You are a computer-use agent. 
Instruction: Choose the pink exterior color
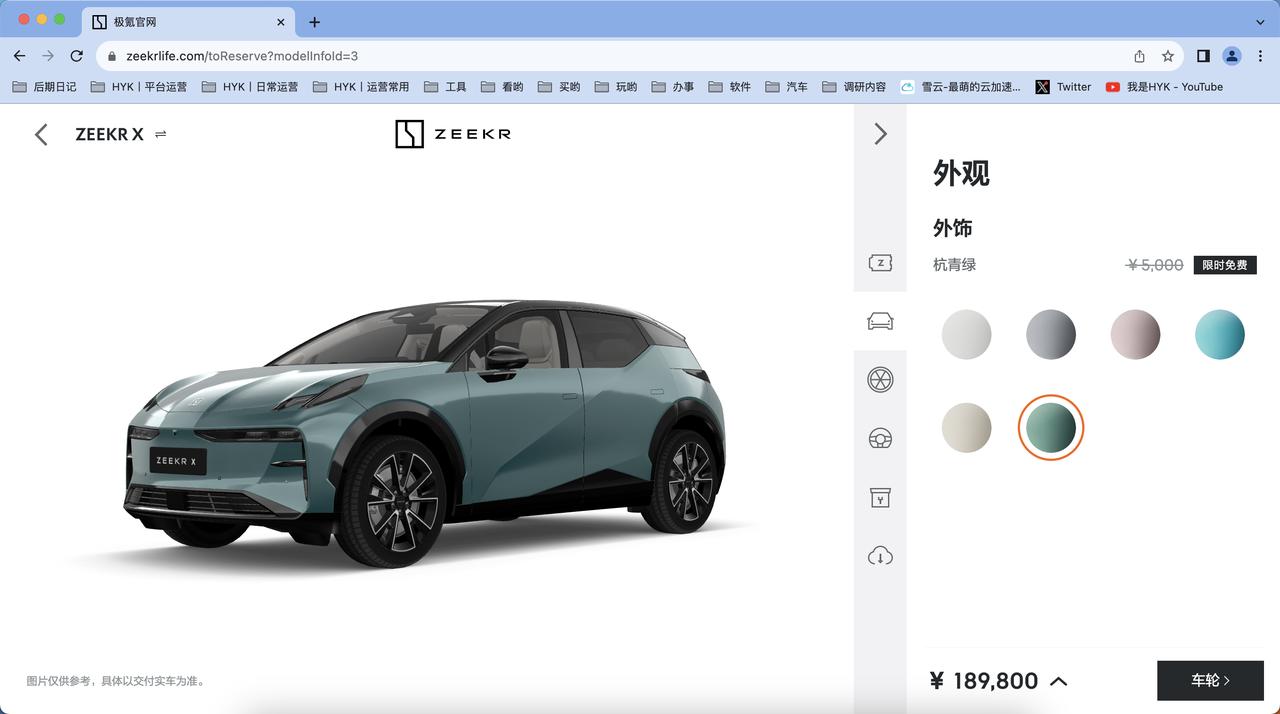tap(1136, 334)
